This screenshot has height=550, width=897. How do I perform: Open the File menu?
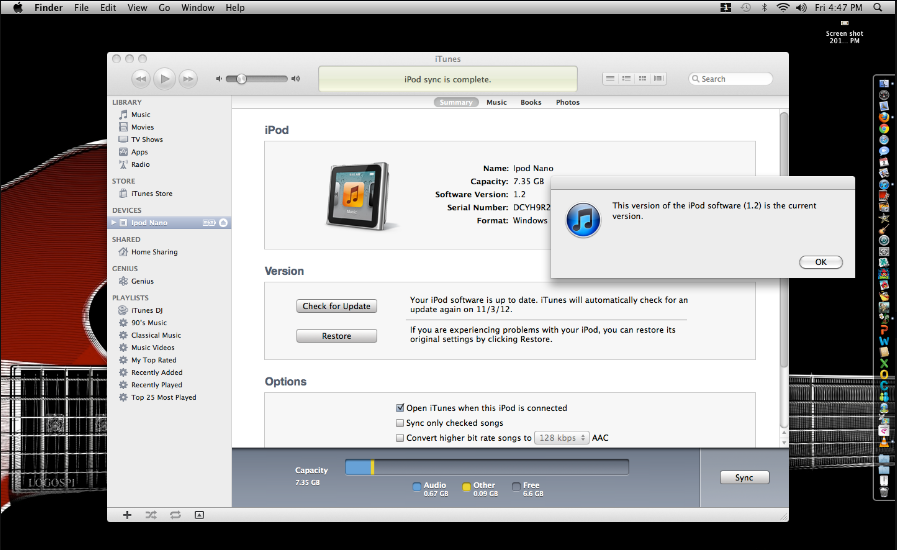pos(81,7)
